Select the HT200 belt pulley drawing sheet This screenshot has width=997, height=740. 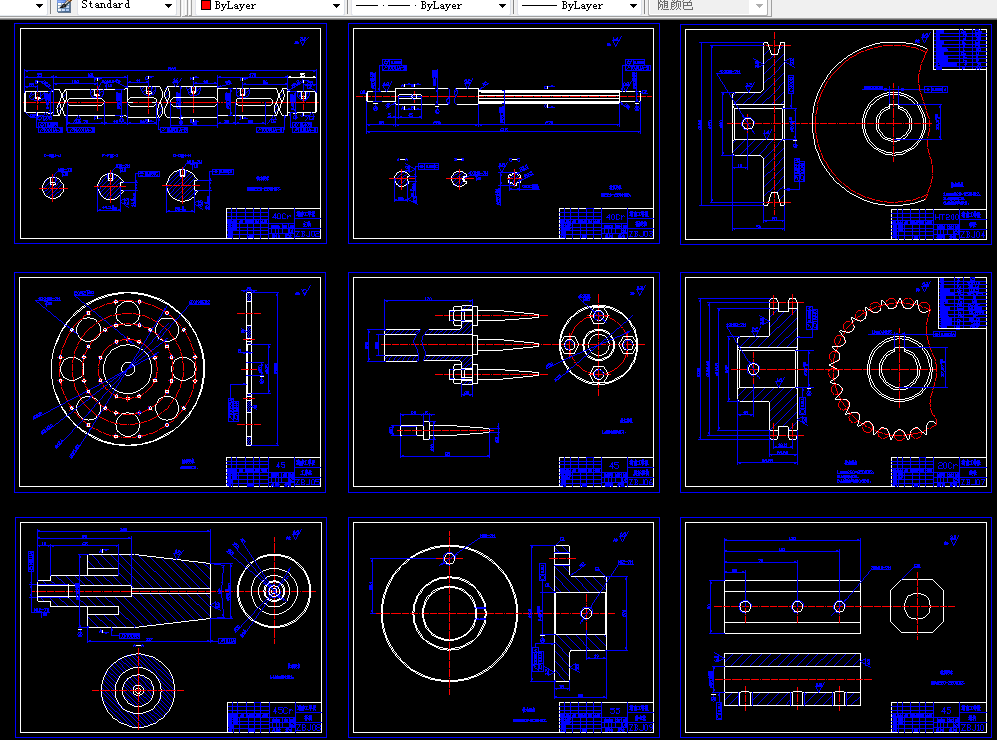coord(836,134)
